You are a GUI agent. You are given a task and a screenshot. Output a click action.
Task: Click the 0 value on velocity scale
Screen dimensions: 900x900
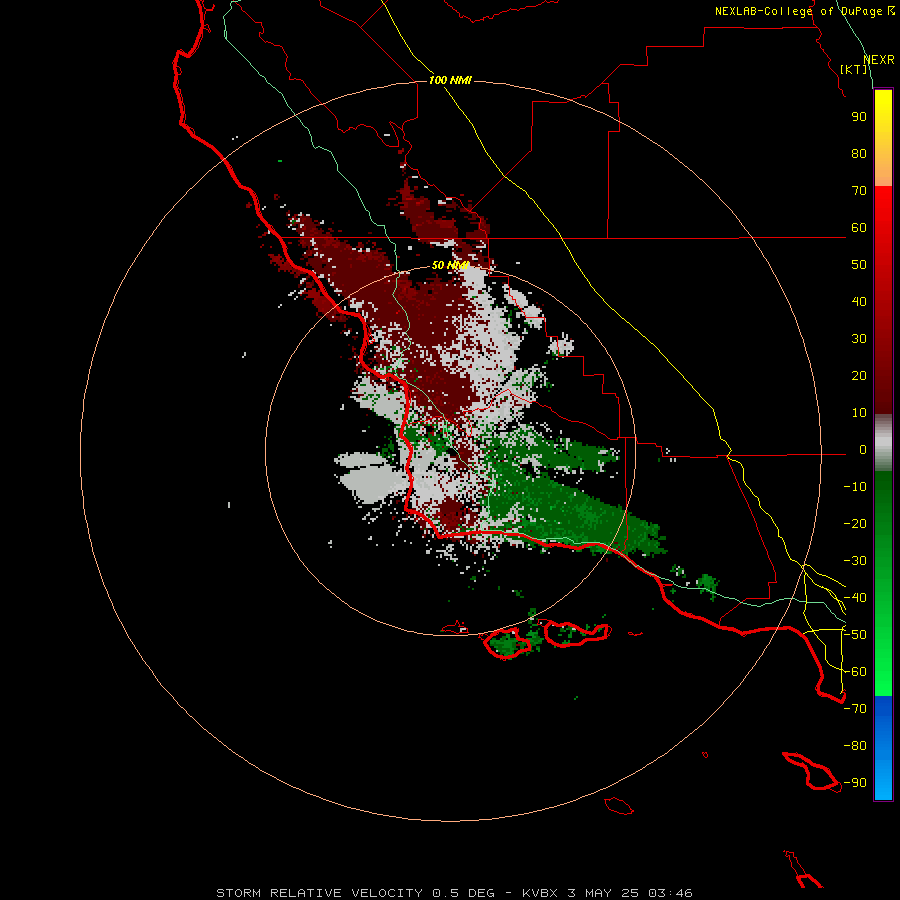coord(862,450)
